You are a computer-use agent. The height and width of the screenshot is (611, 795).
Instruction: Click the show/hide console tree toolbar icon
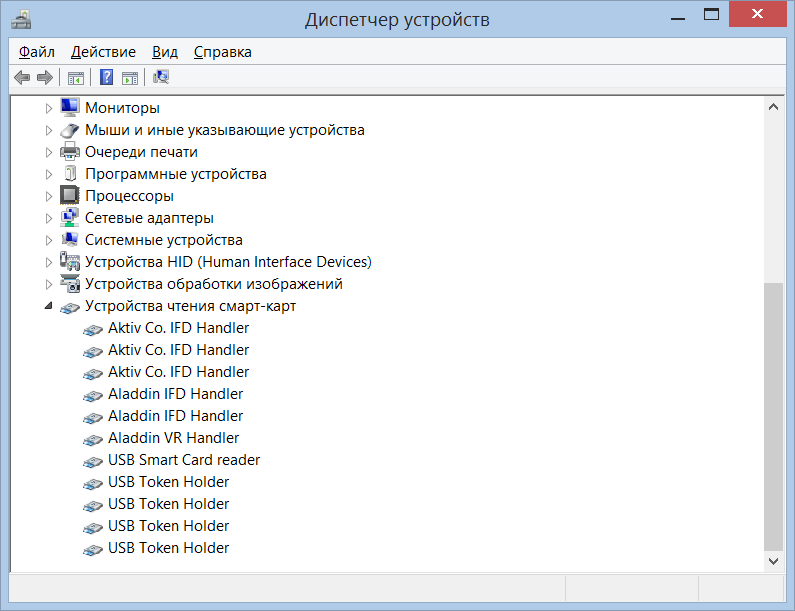[75, 78]
